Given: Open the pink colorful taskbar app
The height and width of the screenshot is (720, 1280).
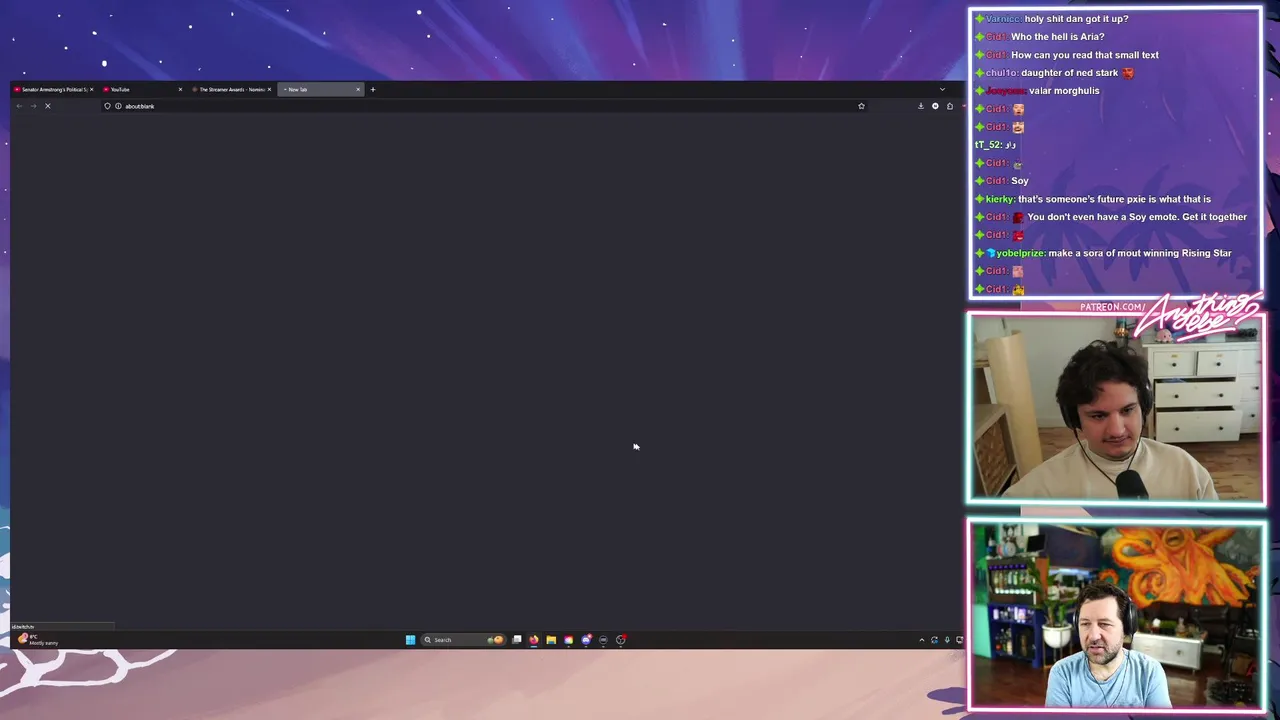Looking at the screenshot, I should (x=569, y=640).
